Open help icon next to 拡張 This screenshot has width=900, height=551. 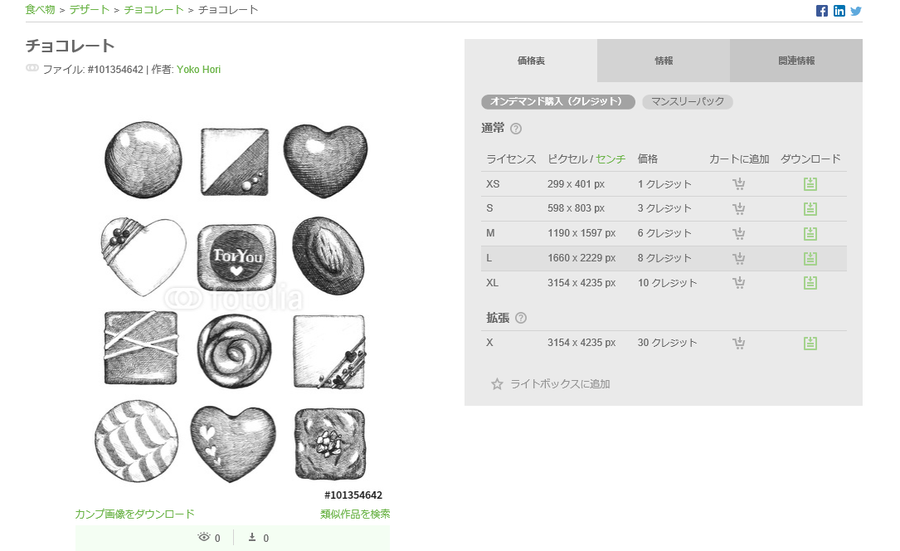(521, 318)
